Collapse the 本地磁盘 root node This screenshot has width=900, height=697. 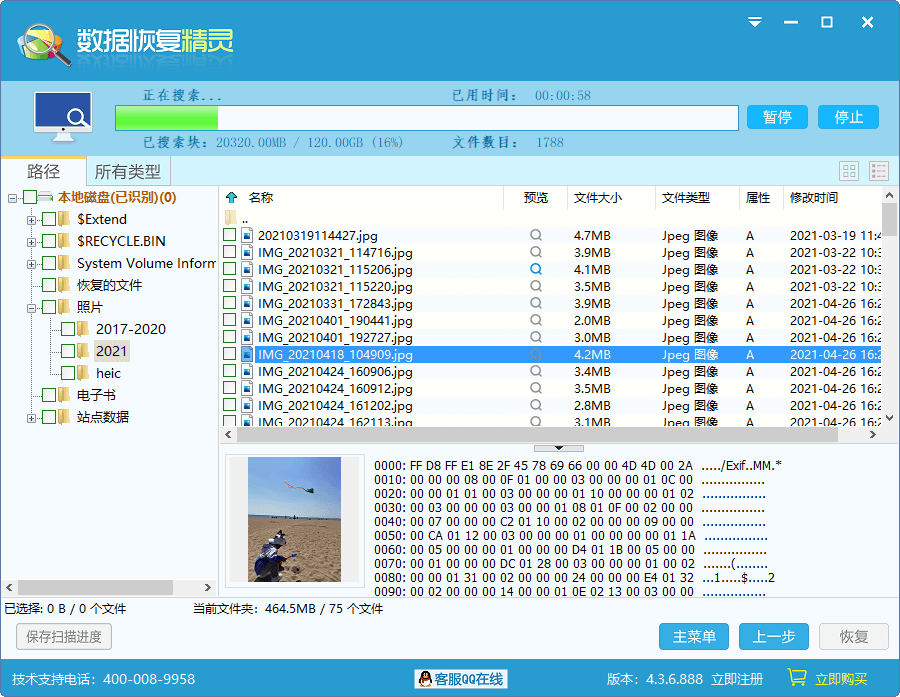coord(12,198)
